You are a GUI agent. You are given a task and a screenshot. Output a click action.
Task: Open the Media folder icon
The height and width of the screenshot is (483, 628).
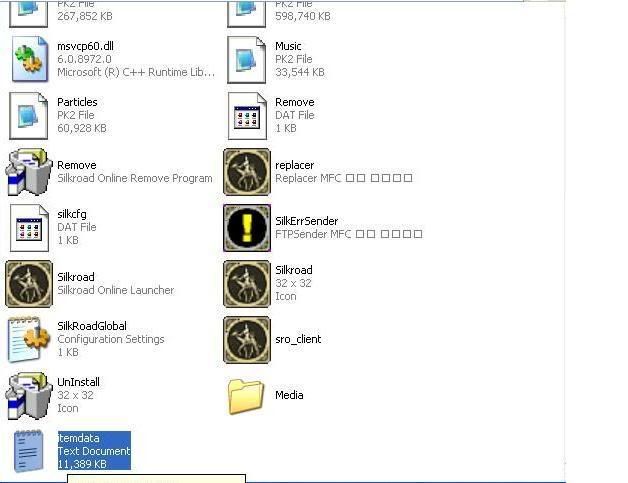pos(246,396)
